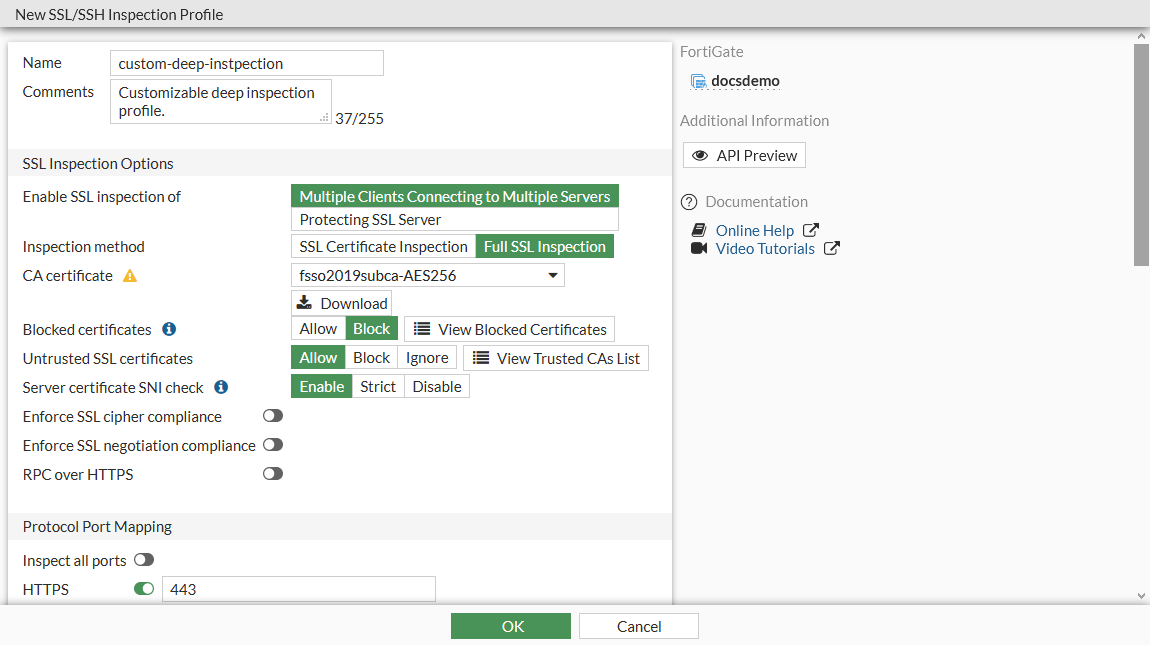Switch to SSL Certificate Inspection method
This screenshot has width=1150, height=645.
382,246
